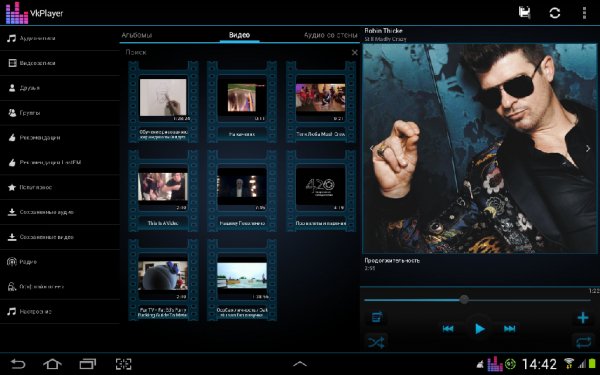The image size is (600, 375).
Task: Open the whiteboard drawing video thumbnail
Action: pyautogui.click(x=163, y=97)
